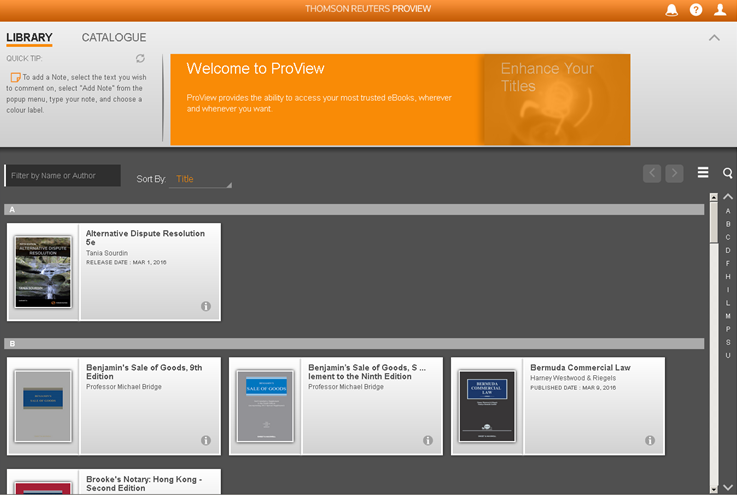Go to next page of titles
This screenshot has width=737, height=495.
coord(674,173)
